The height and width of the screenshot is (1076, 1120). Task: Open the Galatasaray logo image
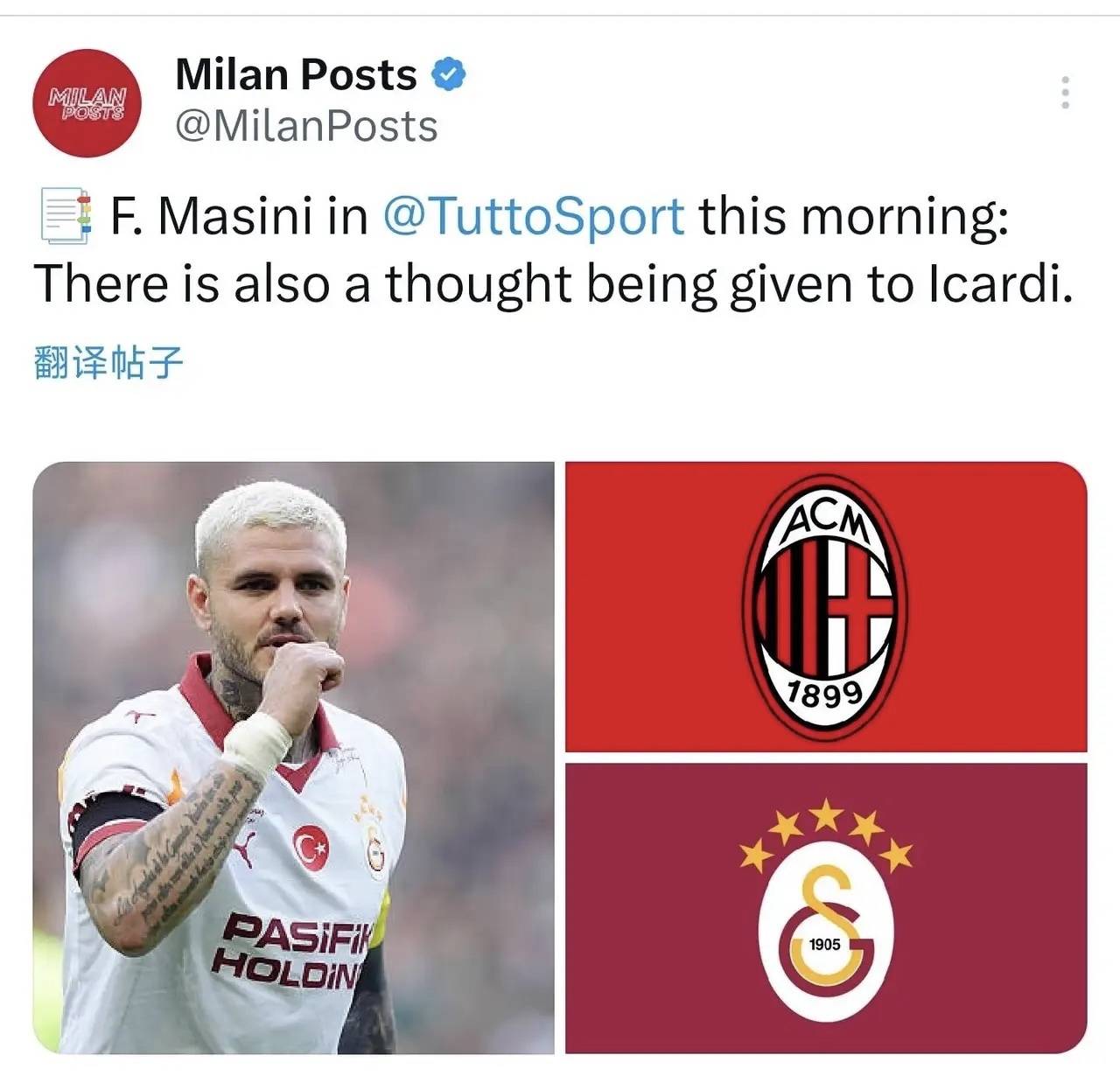[x=826, y=908]
